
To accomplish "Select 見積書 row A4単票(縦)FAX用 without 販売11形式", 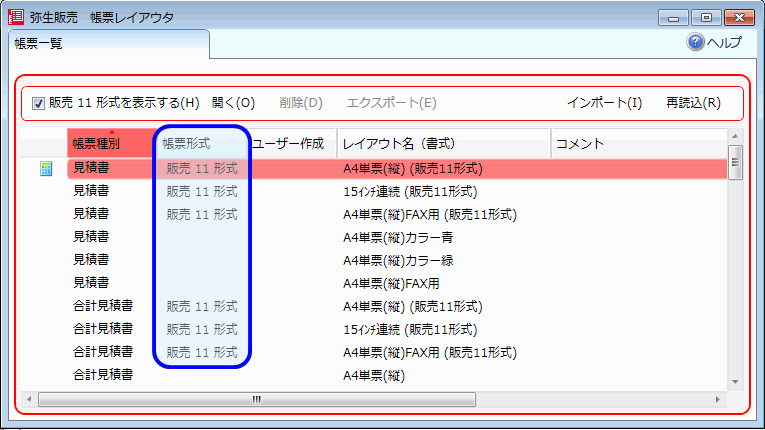I will [397, 283].
